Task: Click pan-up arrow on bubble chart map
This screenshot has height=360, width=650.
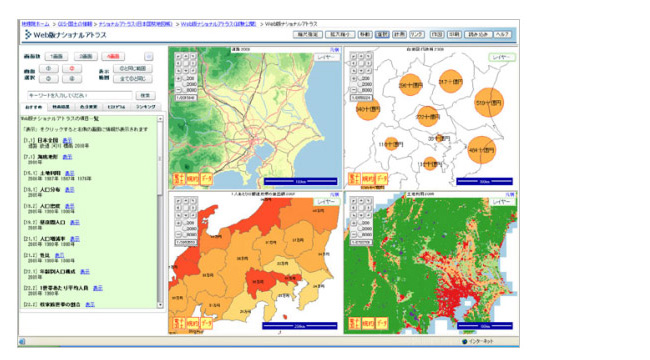Action: [x=361, y=56]
